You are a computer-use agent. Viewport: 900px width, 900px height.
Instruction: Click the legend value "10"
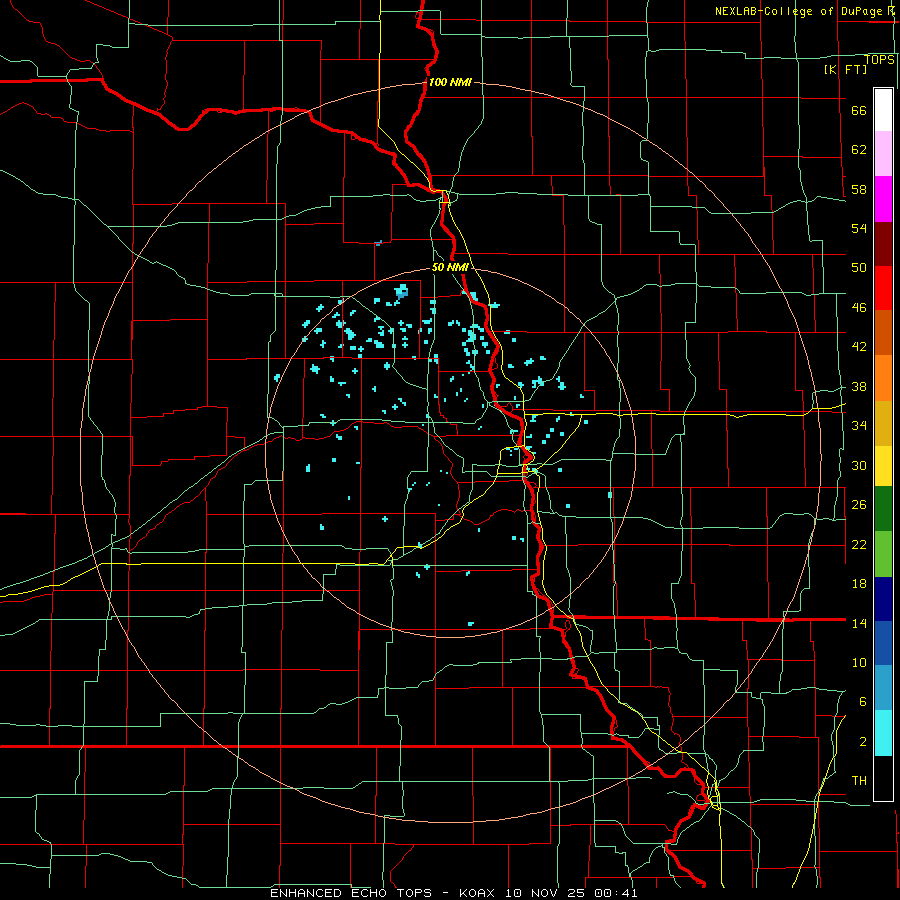tap(859, 662)
